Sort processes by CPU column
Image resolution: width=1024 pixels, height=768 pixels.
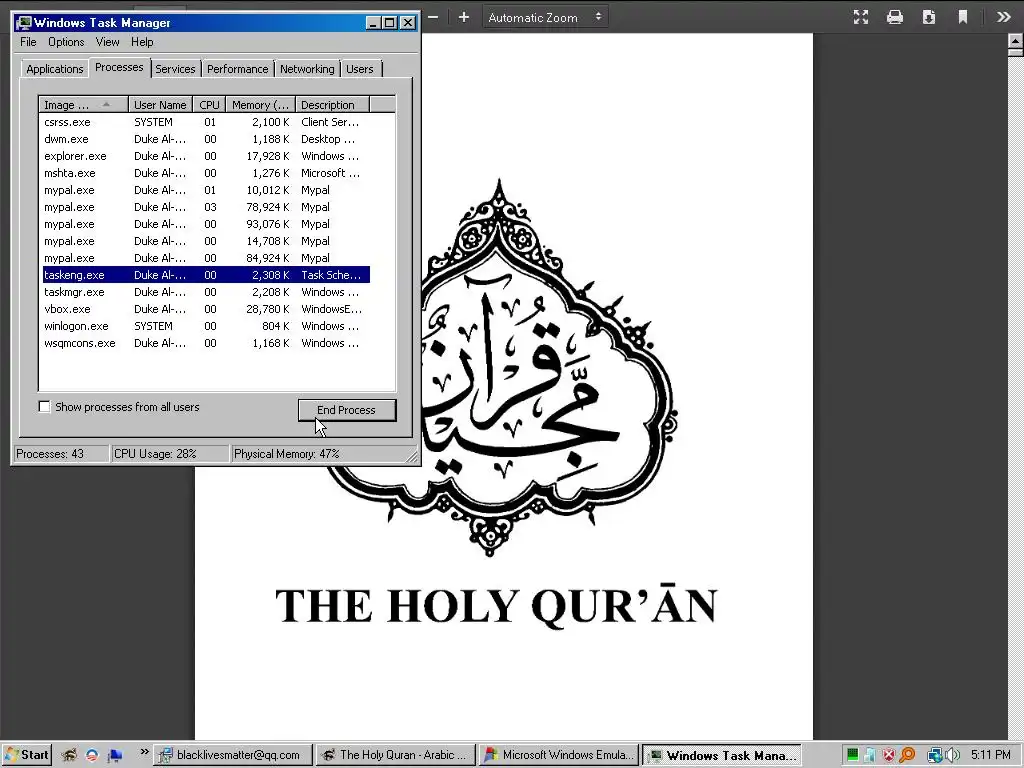210,104
